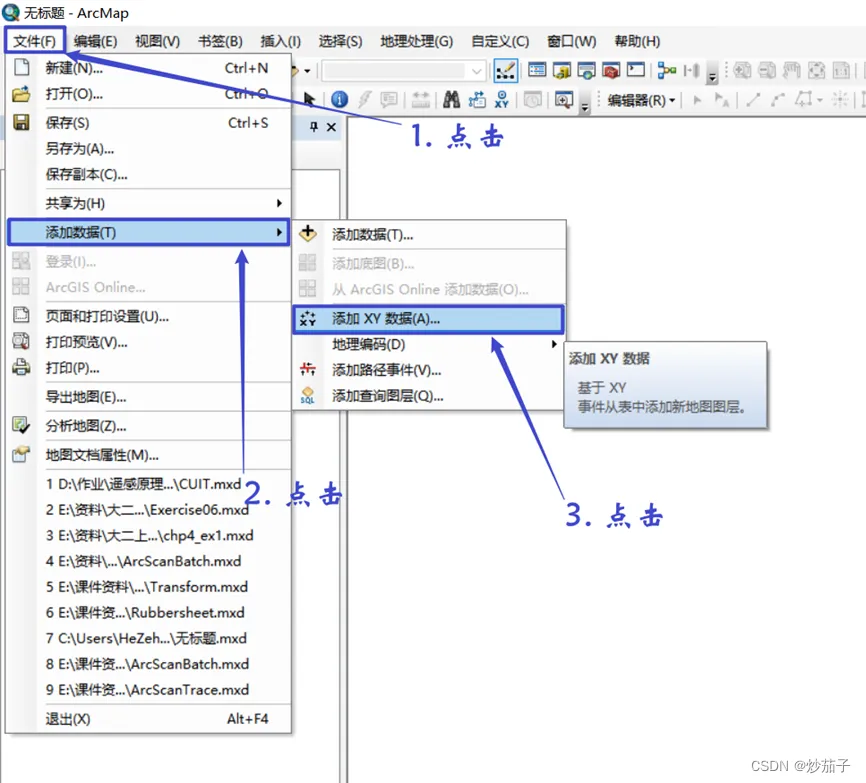Open the ModelBuilder window icon
The image size is (866, 783).
pos(667,70)
